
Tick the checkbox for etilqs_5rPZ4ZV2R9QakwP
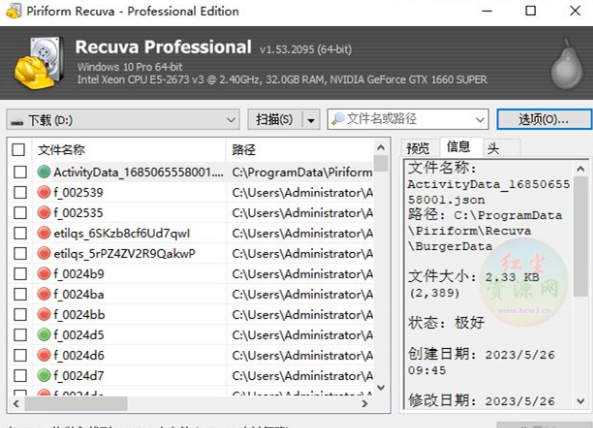[20, 253]
